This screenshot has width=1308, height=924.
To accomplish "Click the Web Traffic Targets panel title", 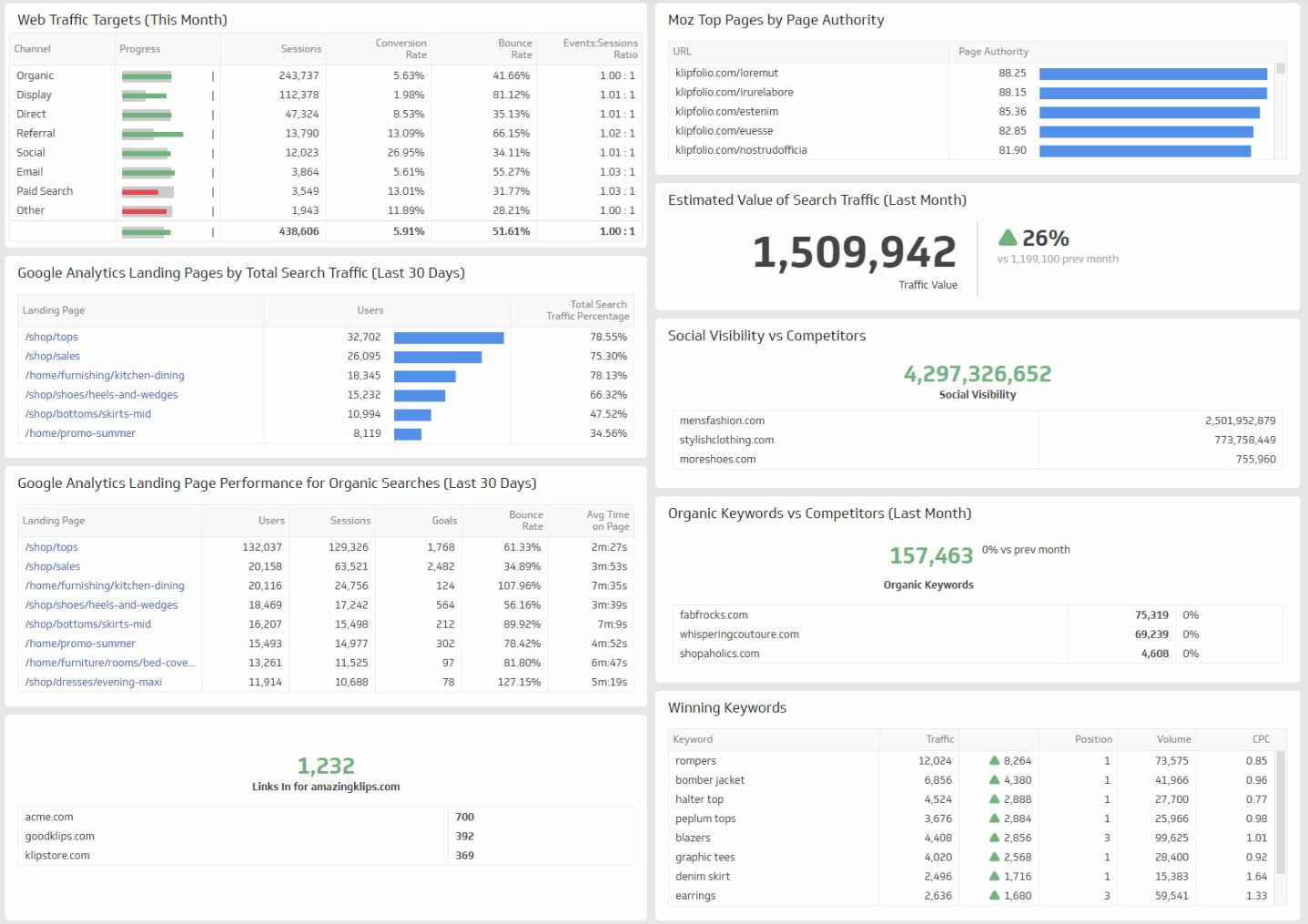I will (122, 20).
